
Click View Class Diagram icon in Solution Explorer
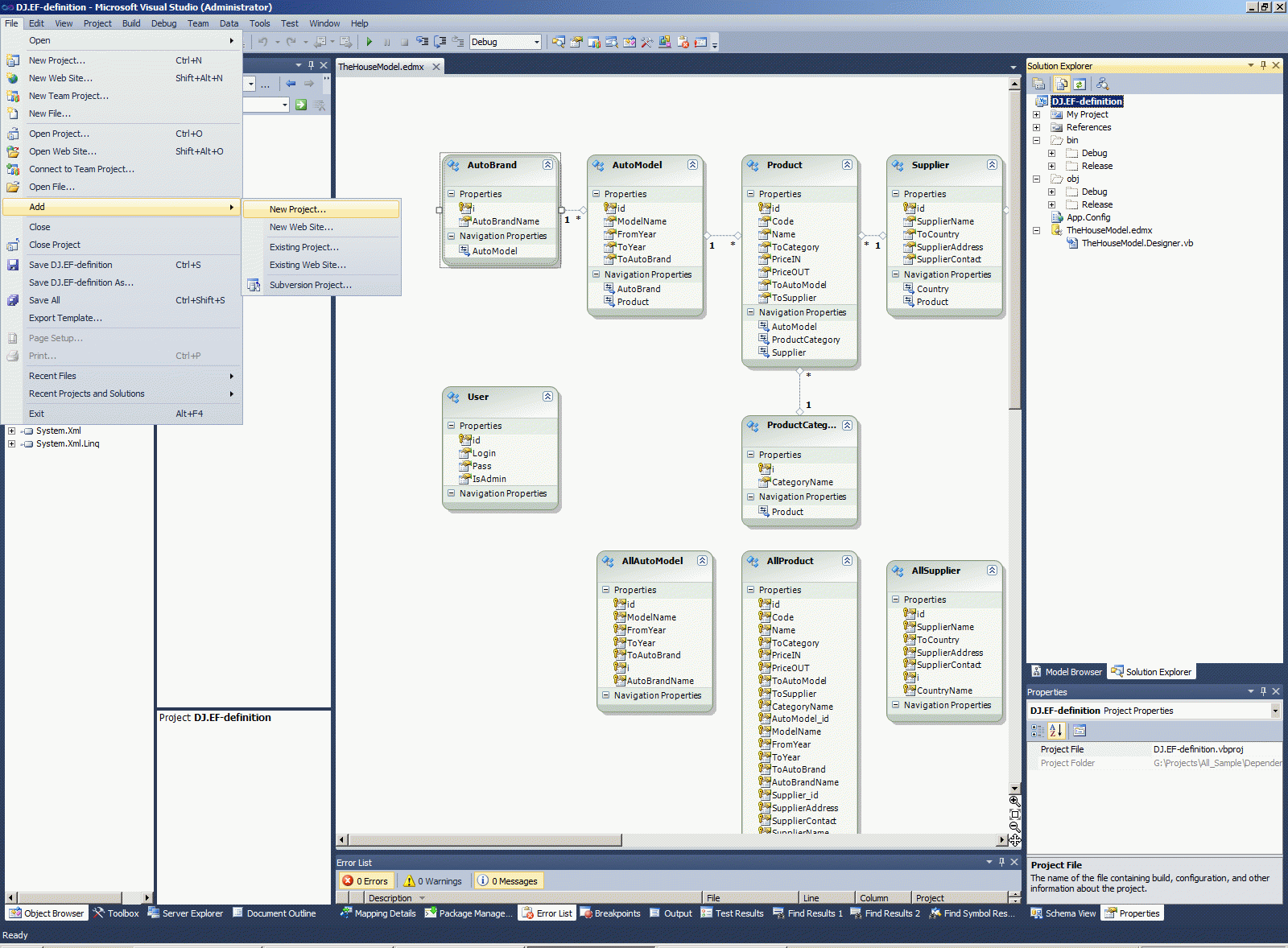pos(1103,84)
